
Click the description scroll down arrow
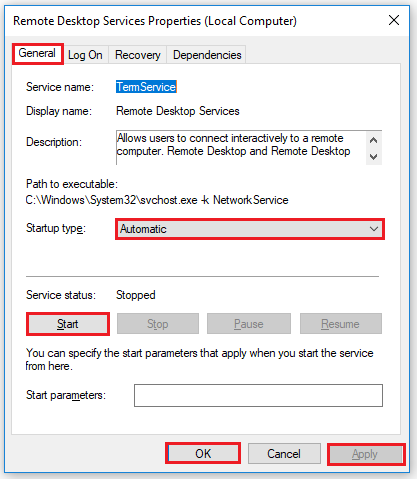374,156
